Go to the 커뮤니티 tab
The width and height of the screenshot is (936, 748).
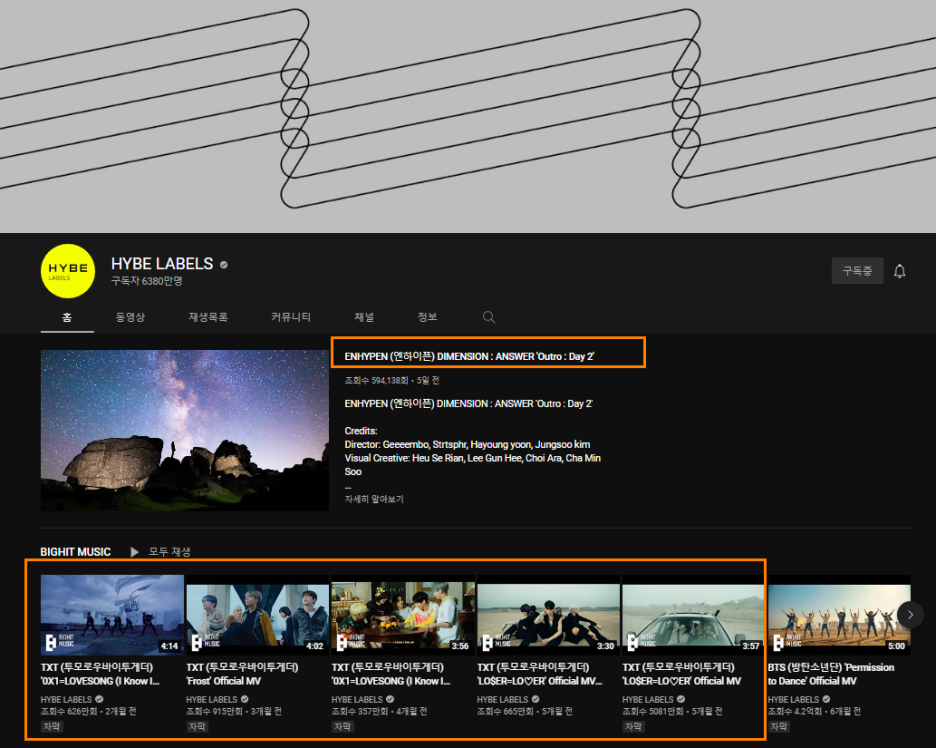point(291,317)
